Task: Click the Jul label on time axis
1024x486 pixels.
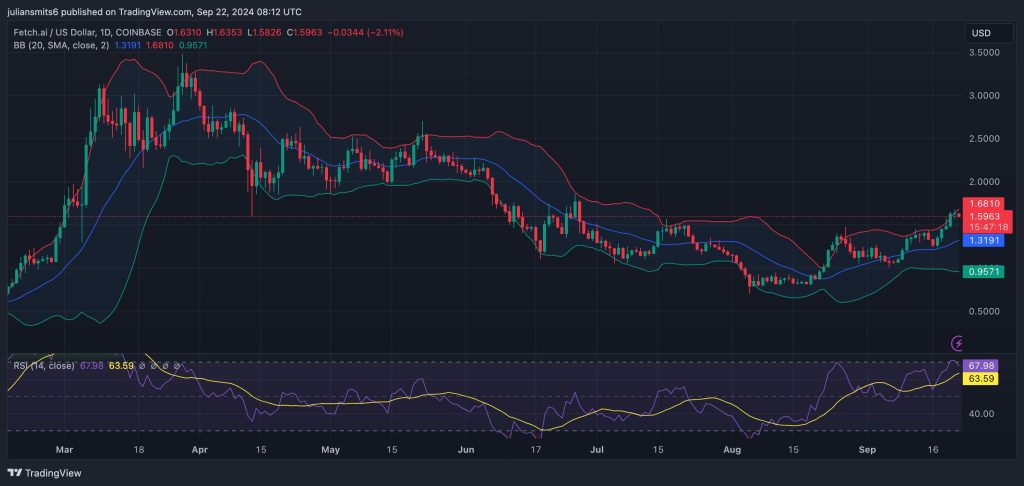Action: coord(598,450)
